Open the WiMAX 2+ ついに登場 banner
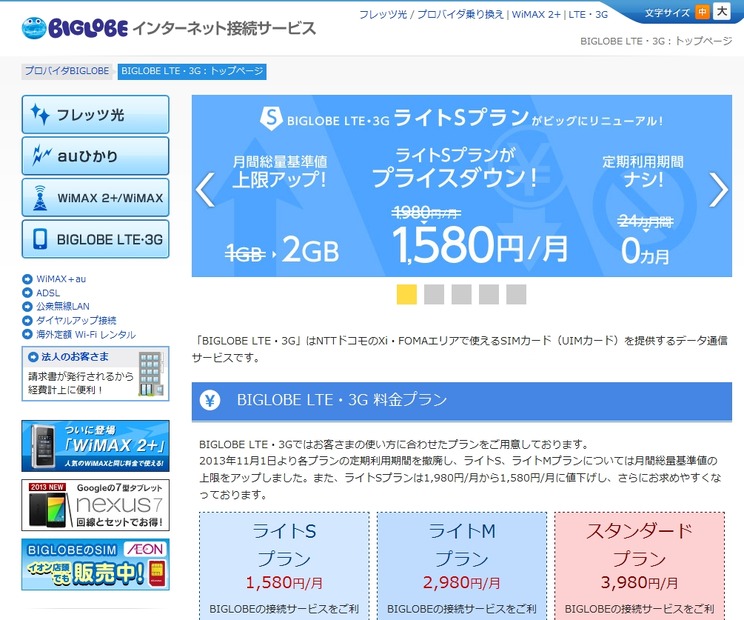The image size is (744, 620). click(95, 446)
